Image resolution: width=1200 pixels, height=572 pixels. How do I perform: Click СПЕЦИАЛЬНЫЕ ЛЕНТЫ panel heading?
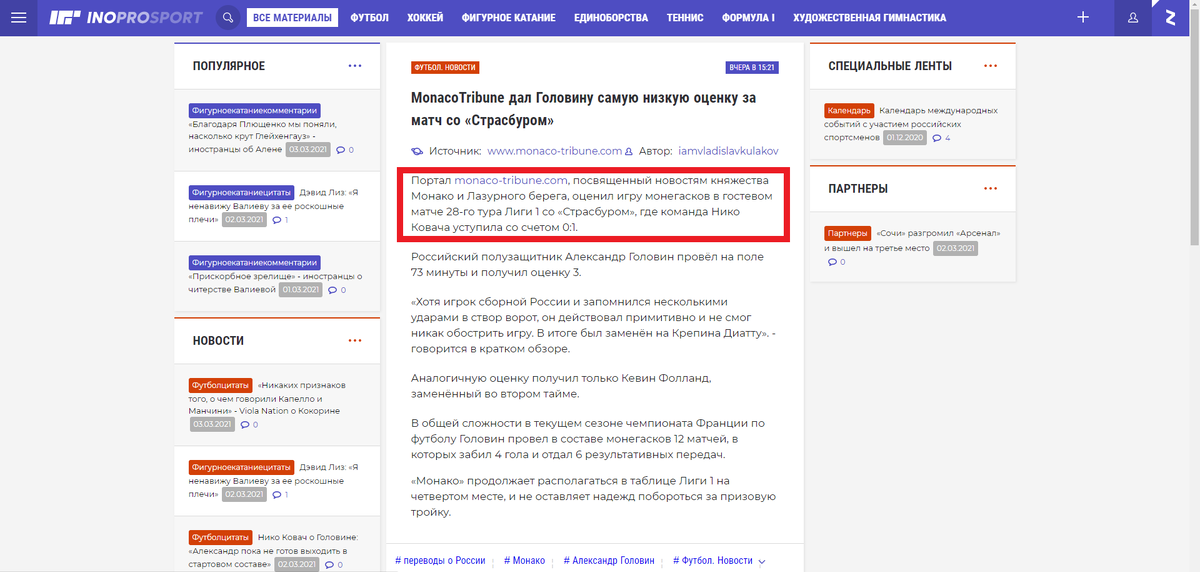[890, 66]
